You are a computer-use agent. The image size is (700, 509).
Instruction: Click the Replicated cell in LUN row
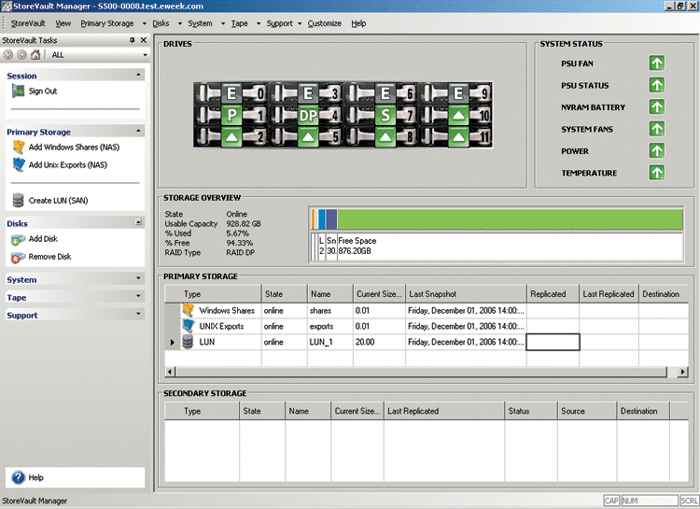[x=553, y=342]
